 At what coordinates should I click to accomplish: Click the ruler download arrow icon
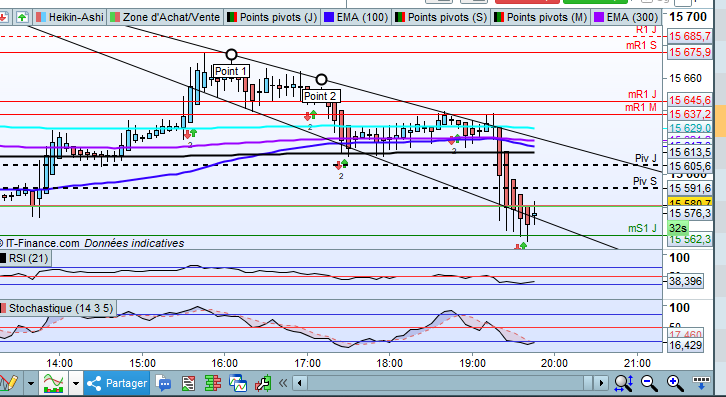click(x=701, y=383)
